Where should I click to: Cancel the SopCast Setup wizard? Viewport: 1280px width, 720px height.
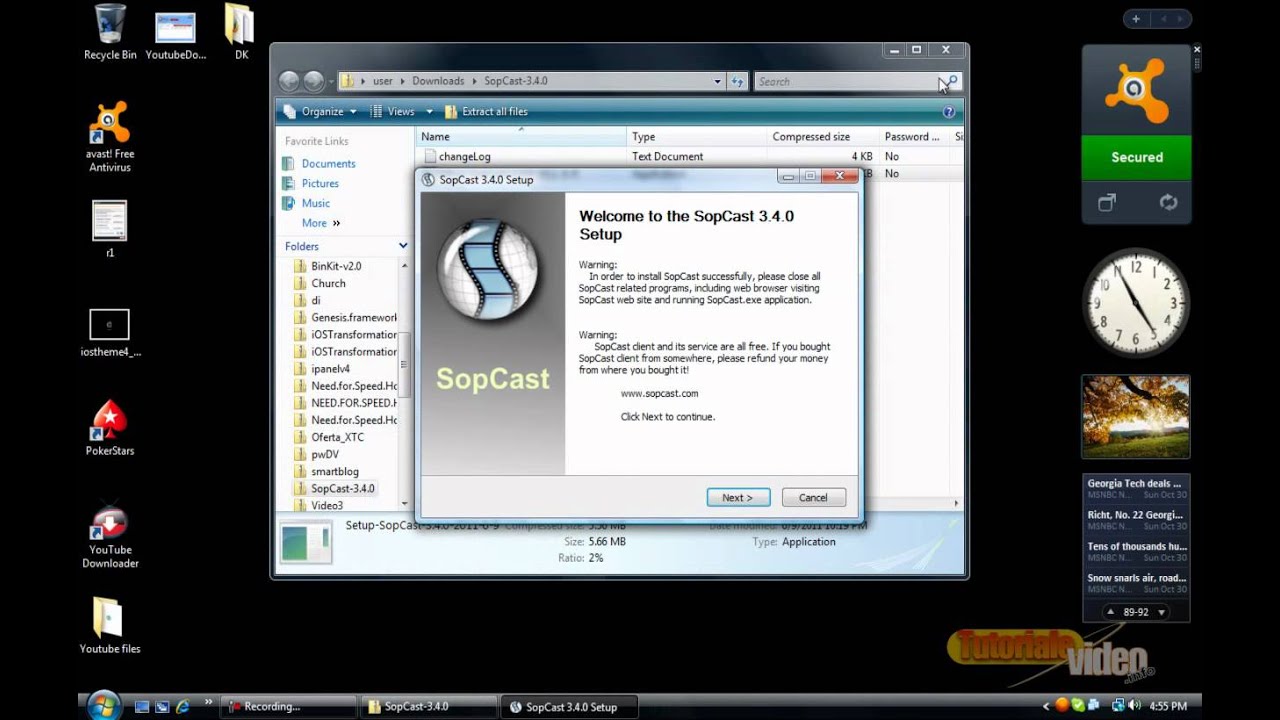[813, 497]
